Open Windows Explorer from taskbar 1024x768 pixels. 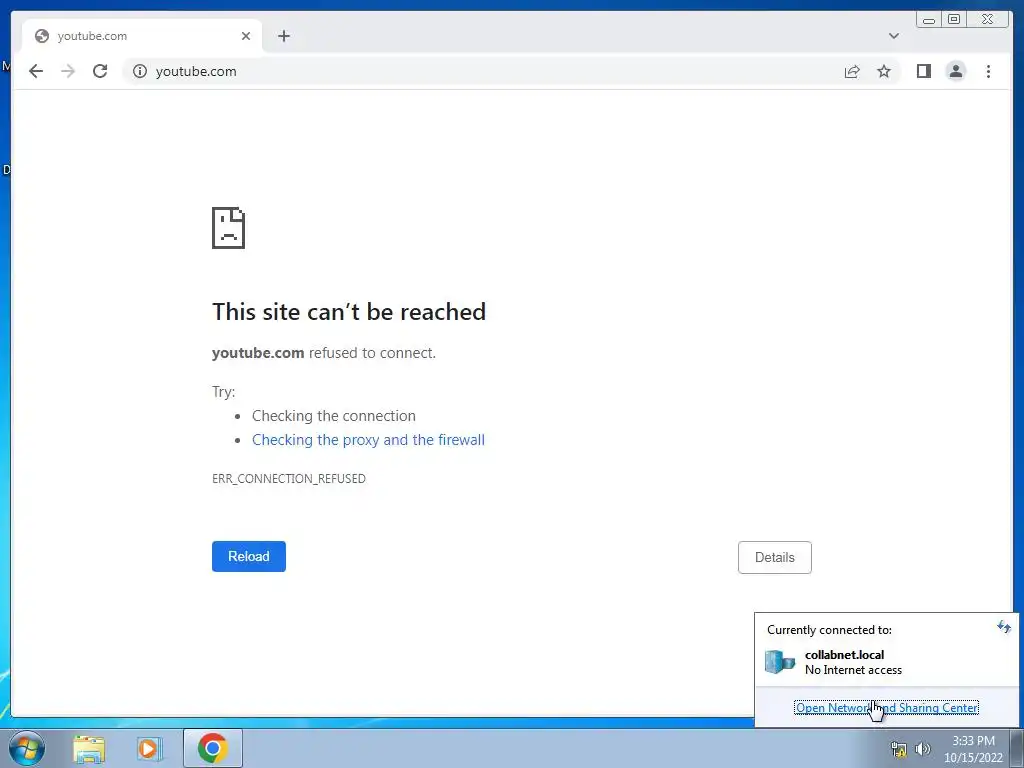click(89, 749)
